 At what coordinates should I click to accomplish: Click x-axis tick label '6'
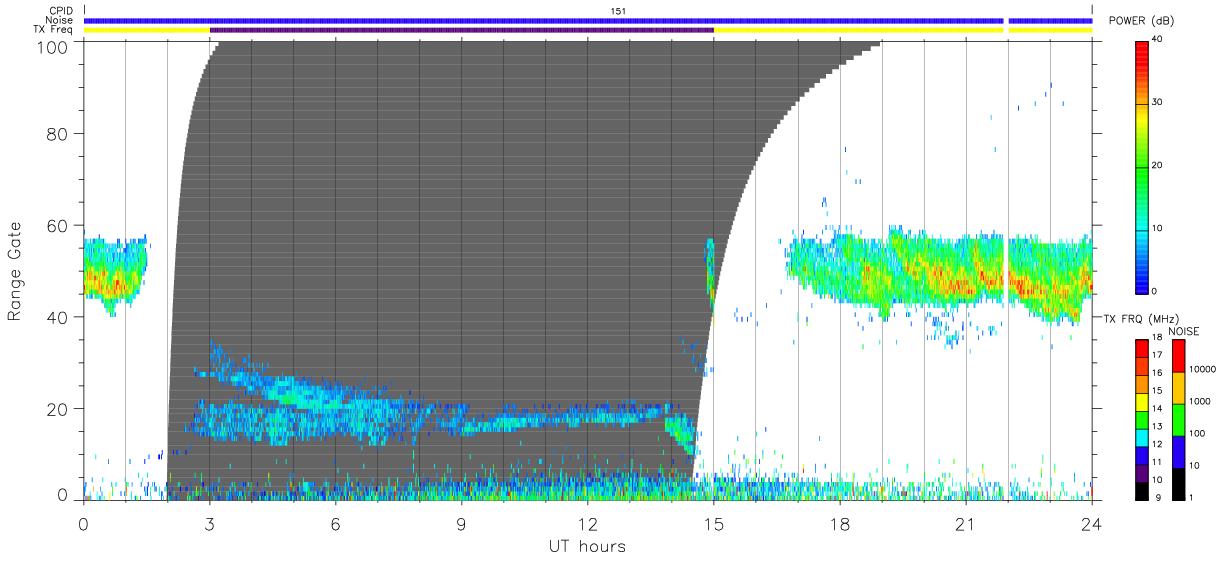[x=335, y=524]
